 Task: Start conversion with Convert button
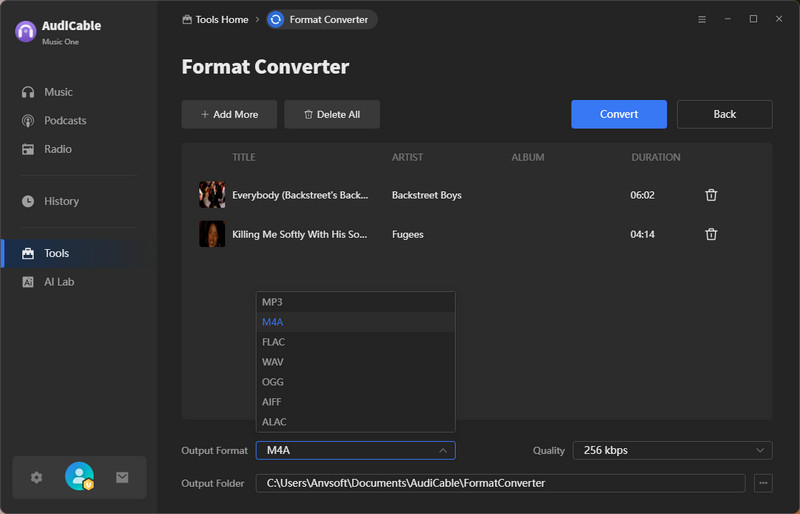click(619, 114)
